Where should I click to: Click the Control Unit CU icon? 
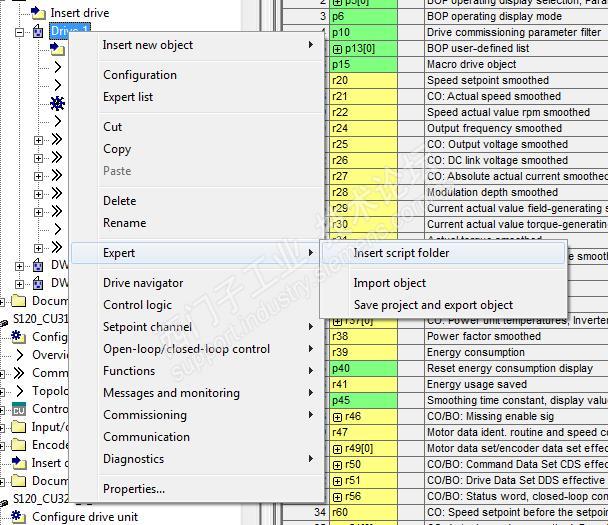coord(19,409)
